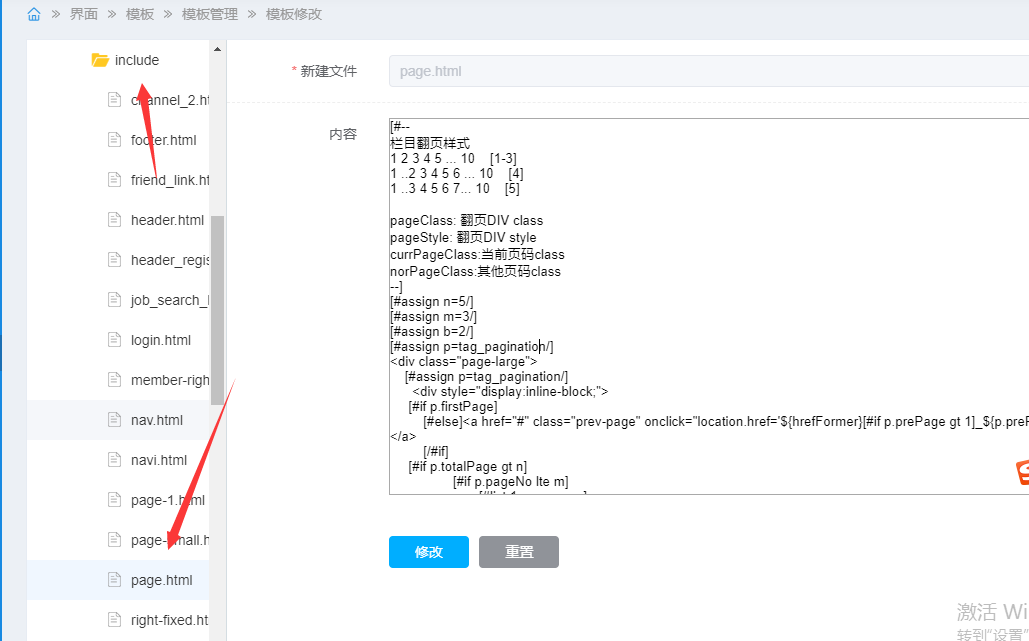Screen dimensions: 1029x641
Task: Open navi.html template
Action: pyautogui.click(x=159, y=460)
